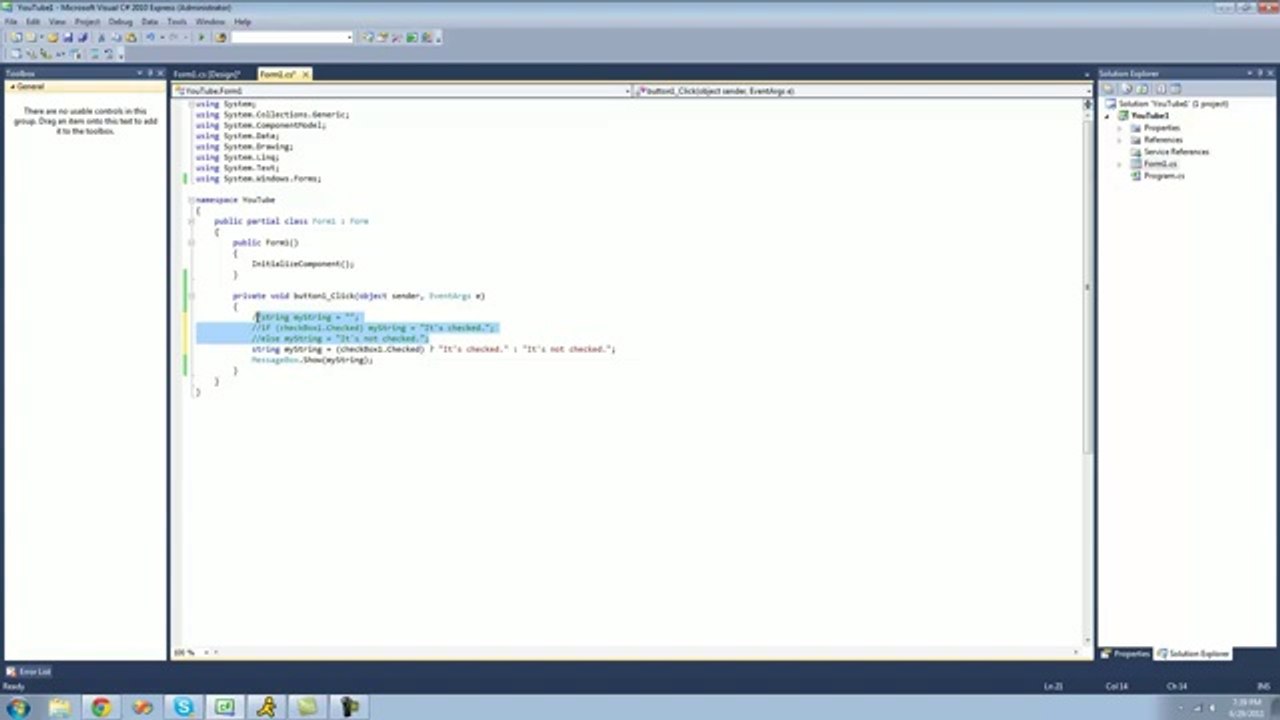Open the File menu
The image size is (1280, 720).
(10, 21)
